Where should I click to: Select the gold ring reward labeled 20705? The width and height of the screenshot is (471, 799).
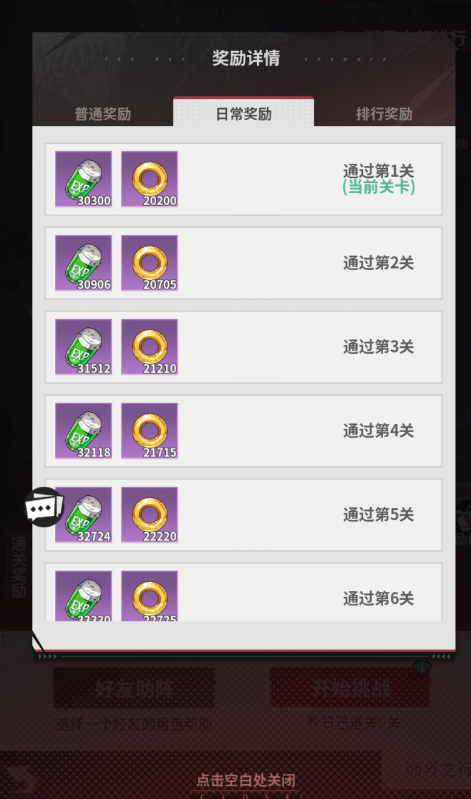click(x=149, y=263)
